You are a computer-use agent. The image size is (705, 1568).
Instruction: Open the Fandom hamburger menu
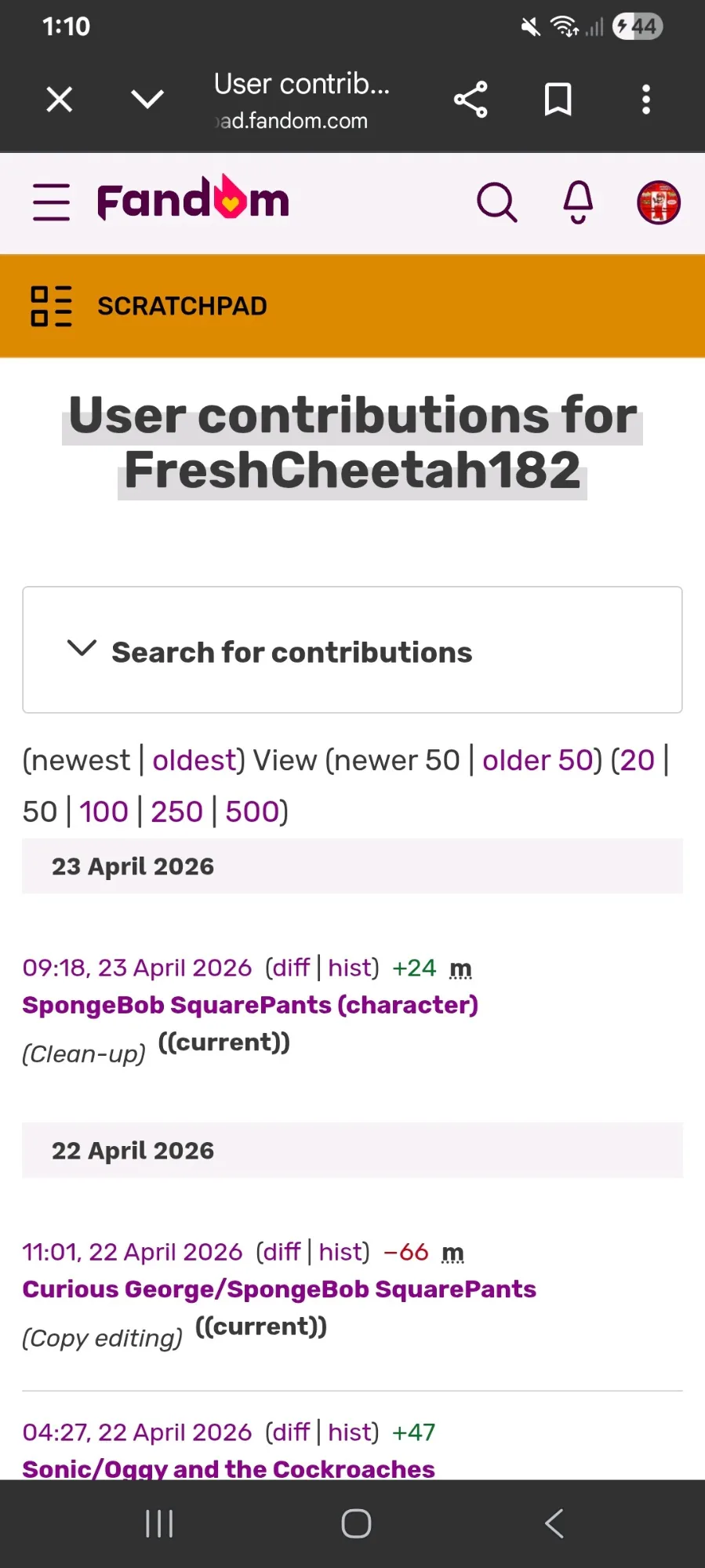click(51, 202)
